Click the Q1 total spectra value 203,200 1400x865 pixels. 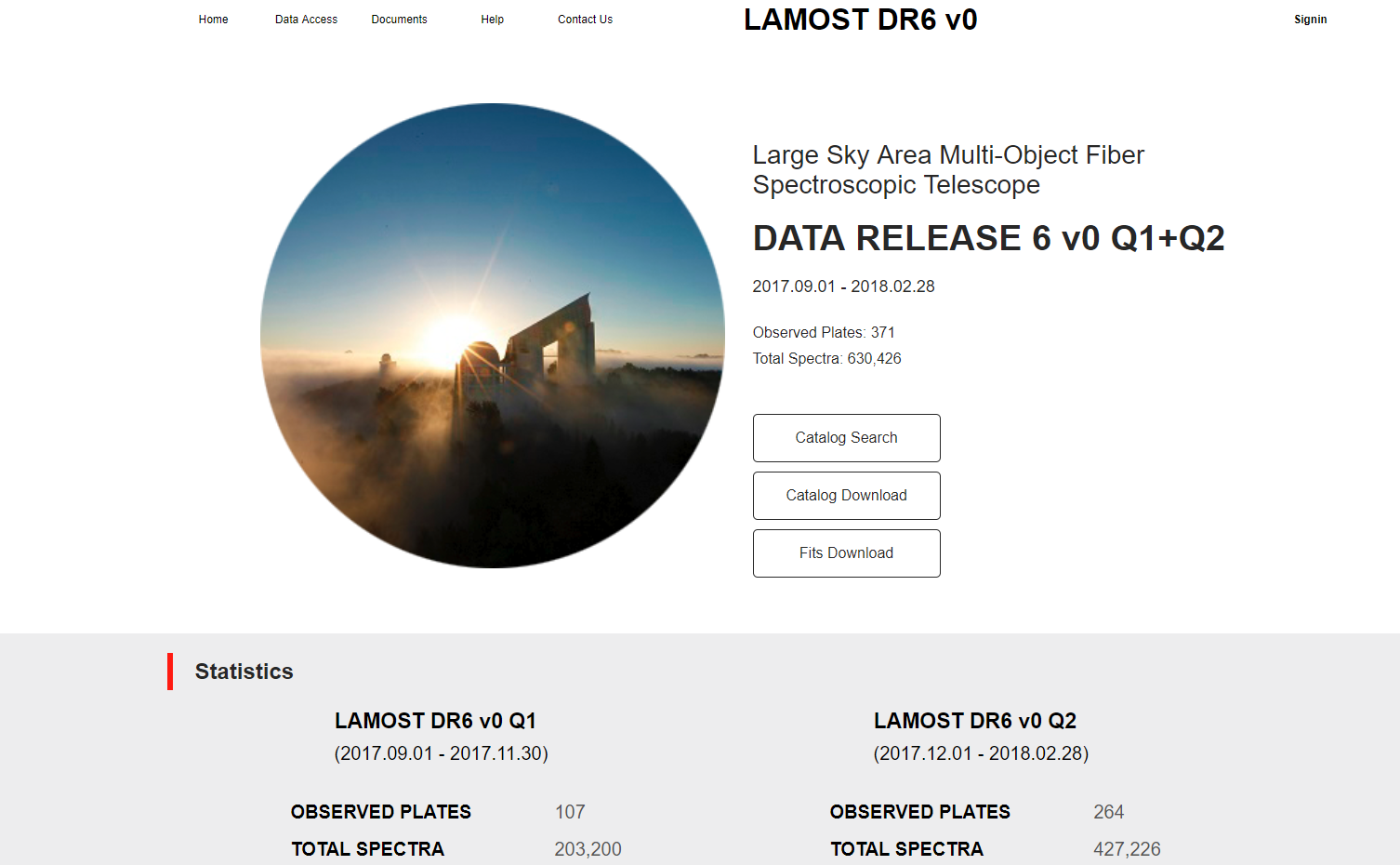coord(588,849)
